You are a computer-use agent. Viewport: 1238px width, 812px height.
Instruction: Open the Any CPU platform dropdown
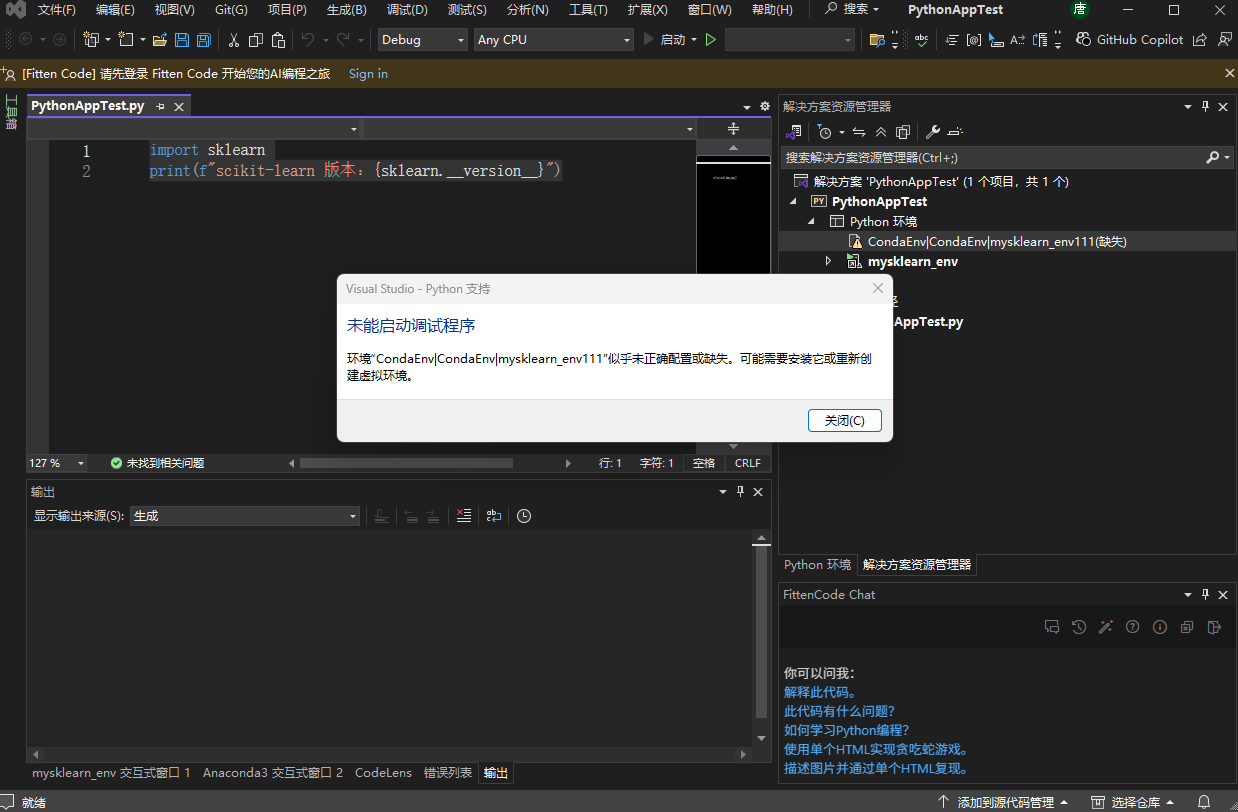coord(554,40)
